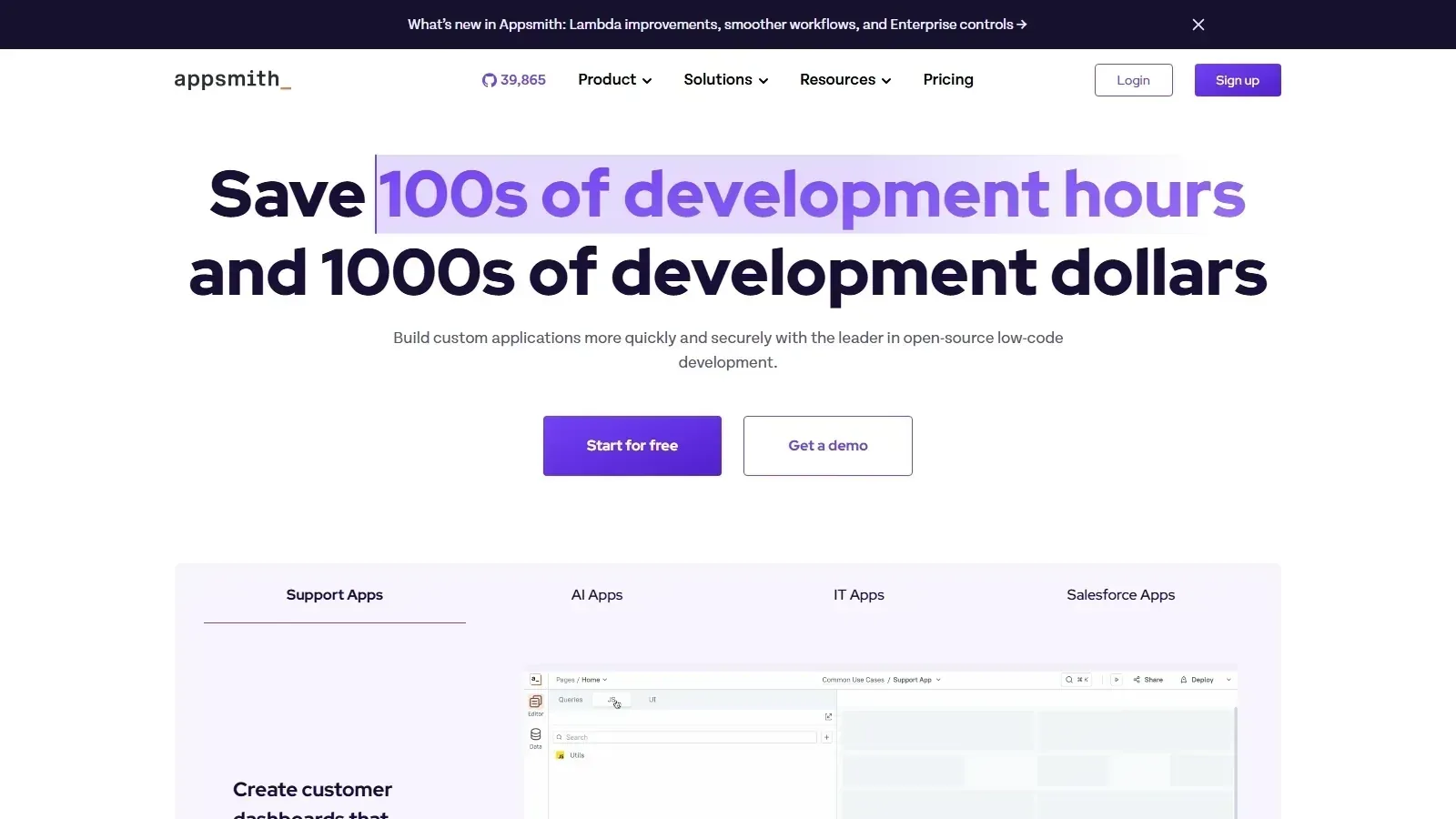Click the Login button

(1134, 80)
